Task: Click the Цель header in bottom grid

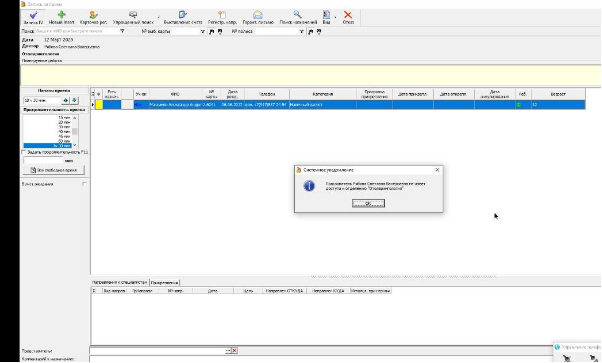Action: click(248, 291)
